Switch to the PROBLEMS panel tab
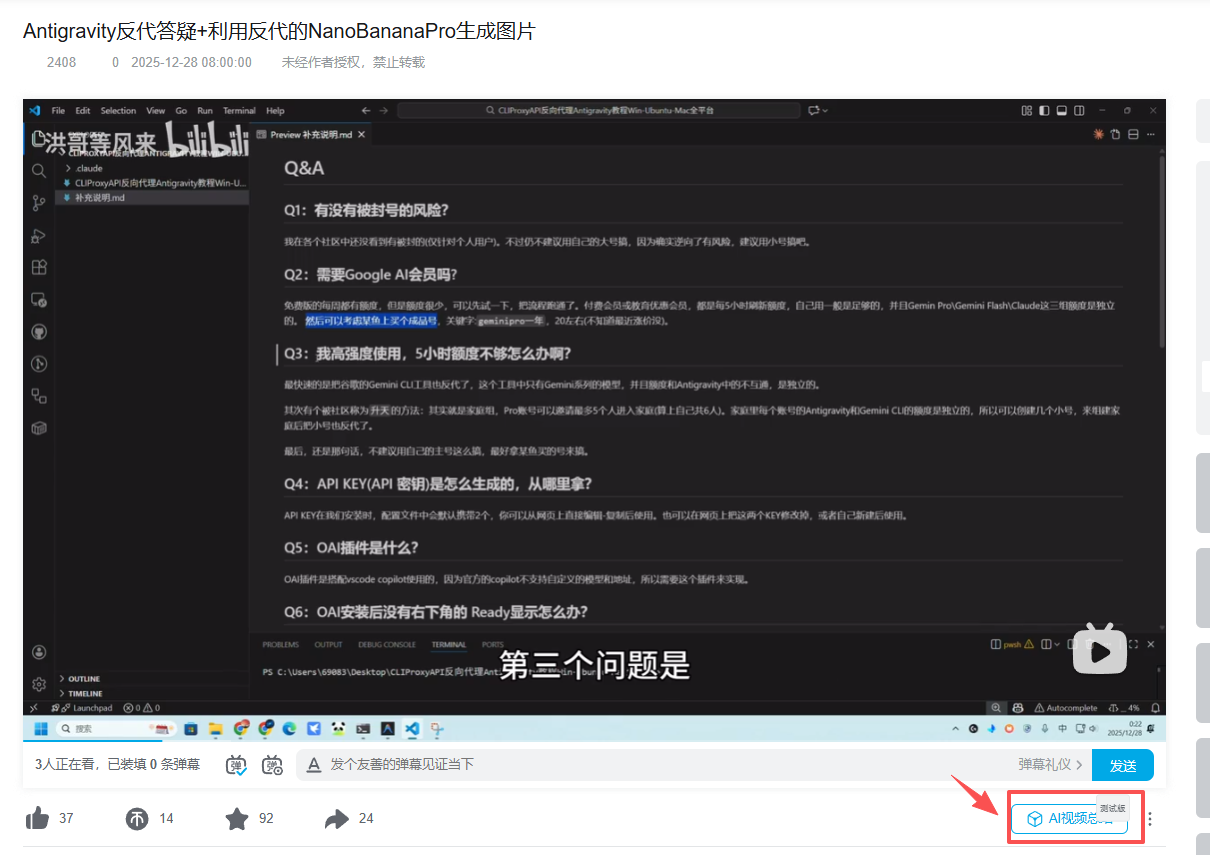This screenshot has height=855, width=1210. click(x=280, y=645)
